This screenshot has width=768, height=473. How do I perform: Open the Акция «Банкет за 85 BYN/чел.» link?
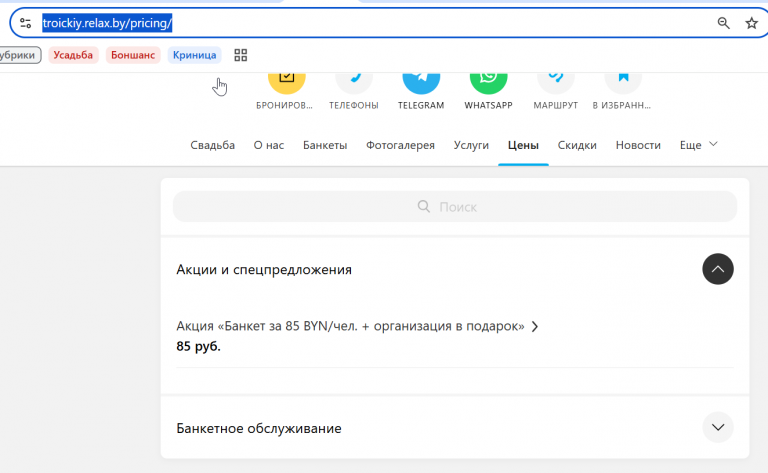pos(350,326)
